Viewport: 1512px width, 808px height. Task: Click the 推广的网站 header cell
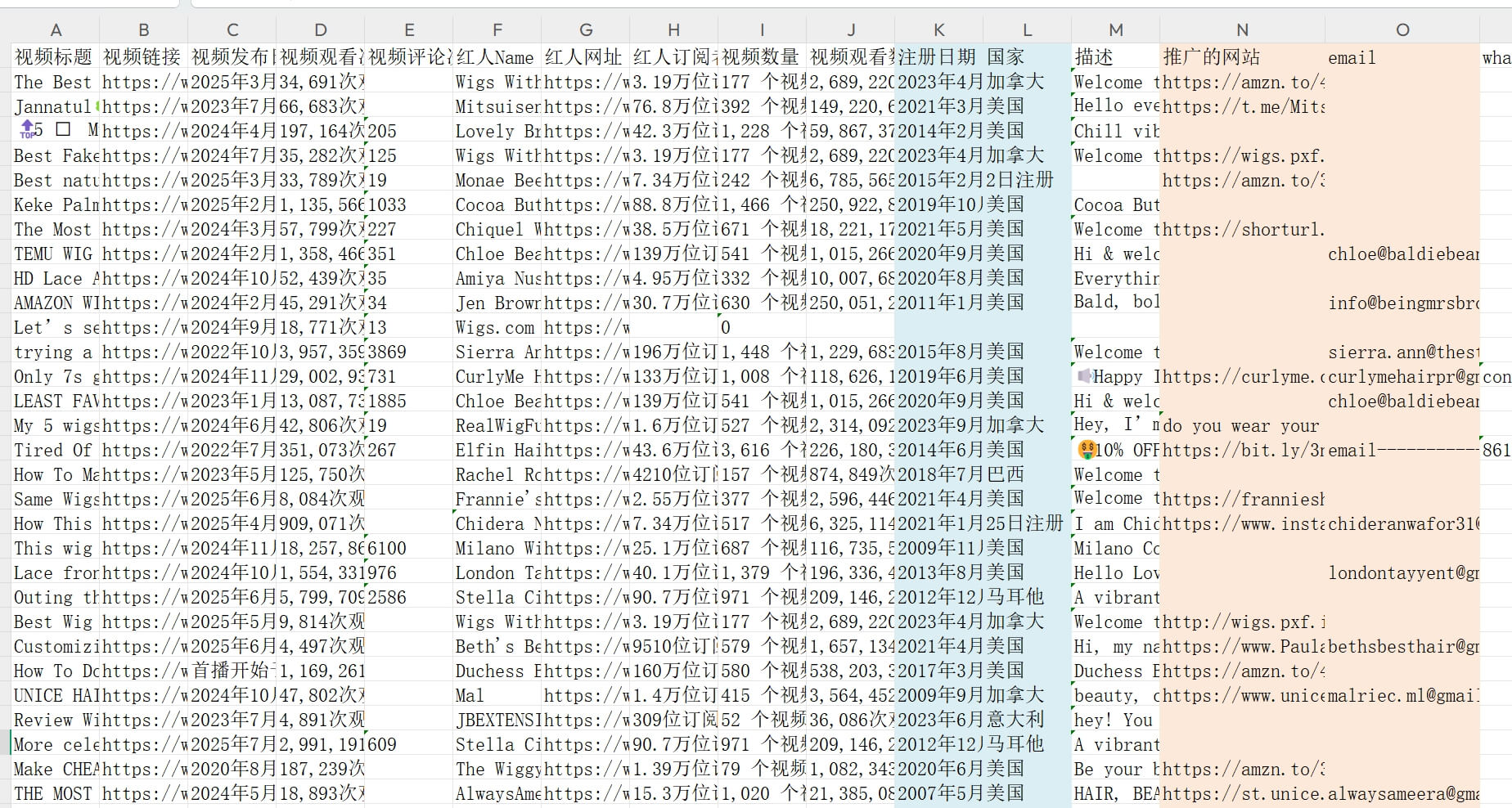[x=1242, y=56]
